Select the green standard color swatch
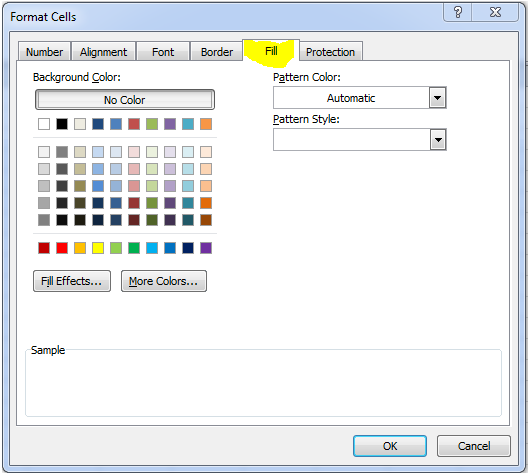Viewport: 528px width, 473px height. (134, 248)
